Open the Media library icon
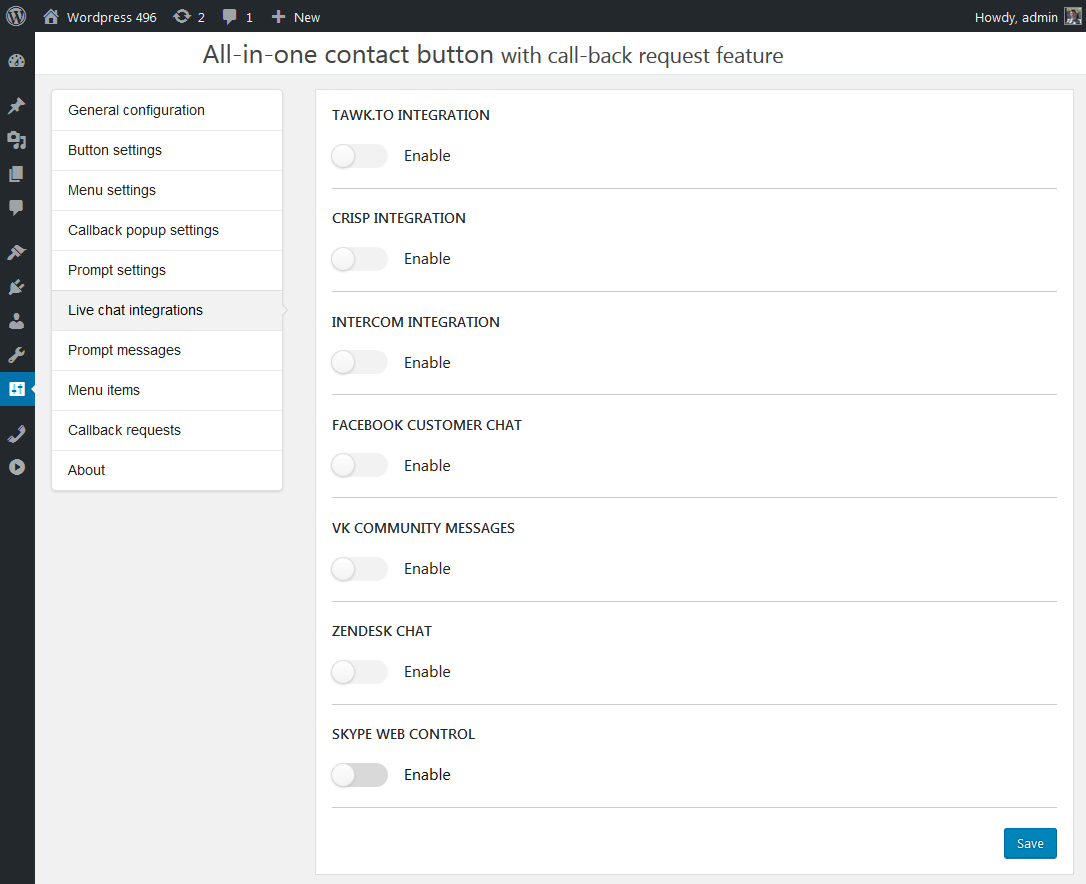The width and height of the screenshot is (1086, 884). (16, 140)
